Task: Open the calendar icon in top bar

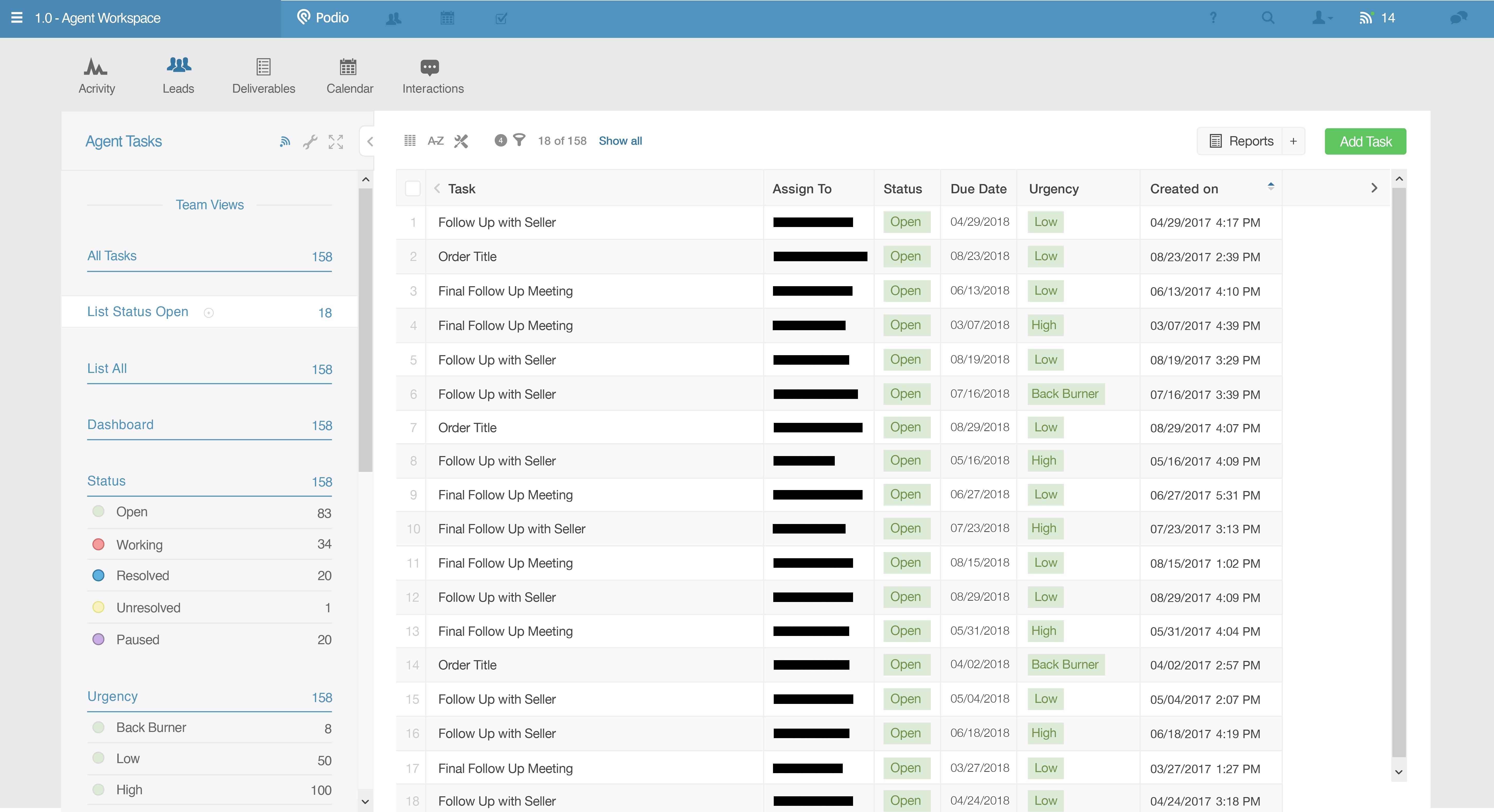Action: pos(447,18)
